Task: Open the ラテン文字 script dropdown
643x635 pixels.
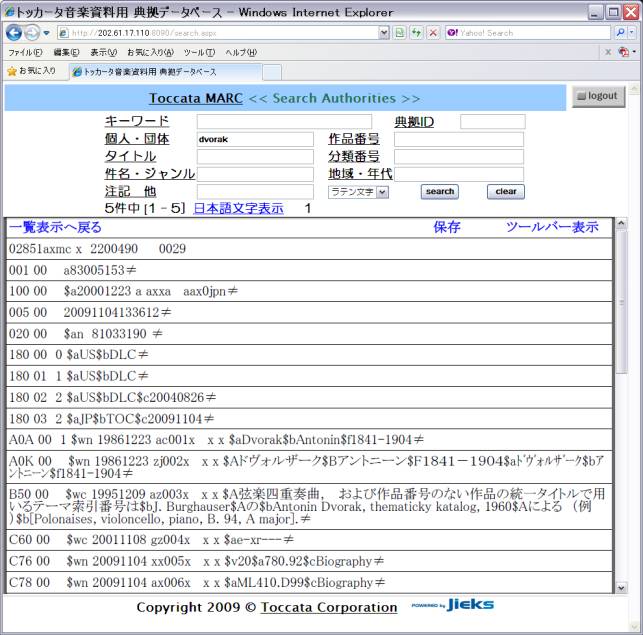Action: pos(358,192)
